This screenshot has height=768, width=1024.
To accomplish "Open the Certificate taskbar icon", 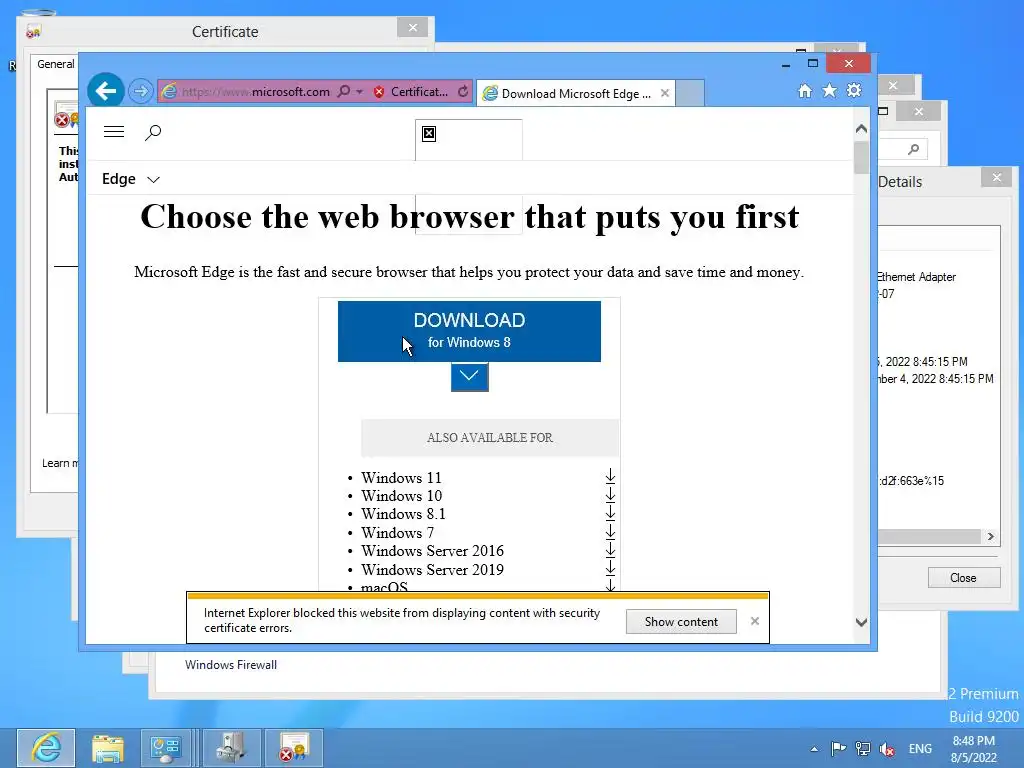I will pos(293,748).
